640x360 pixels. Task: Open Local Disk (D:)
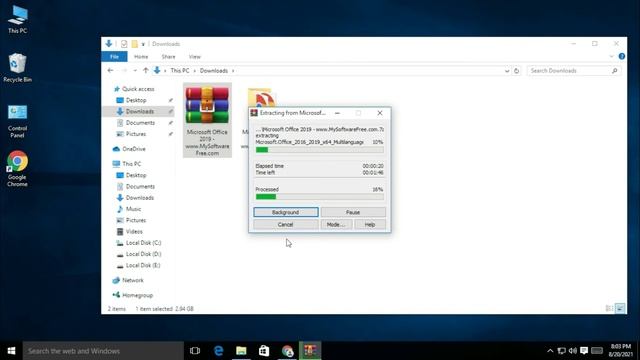tap(143, 254)
